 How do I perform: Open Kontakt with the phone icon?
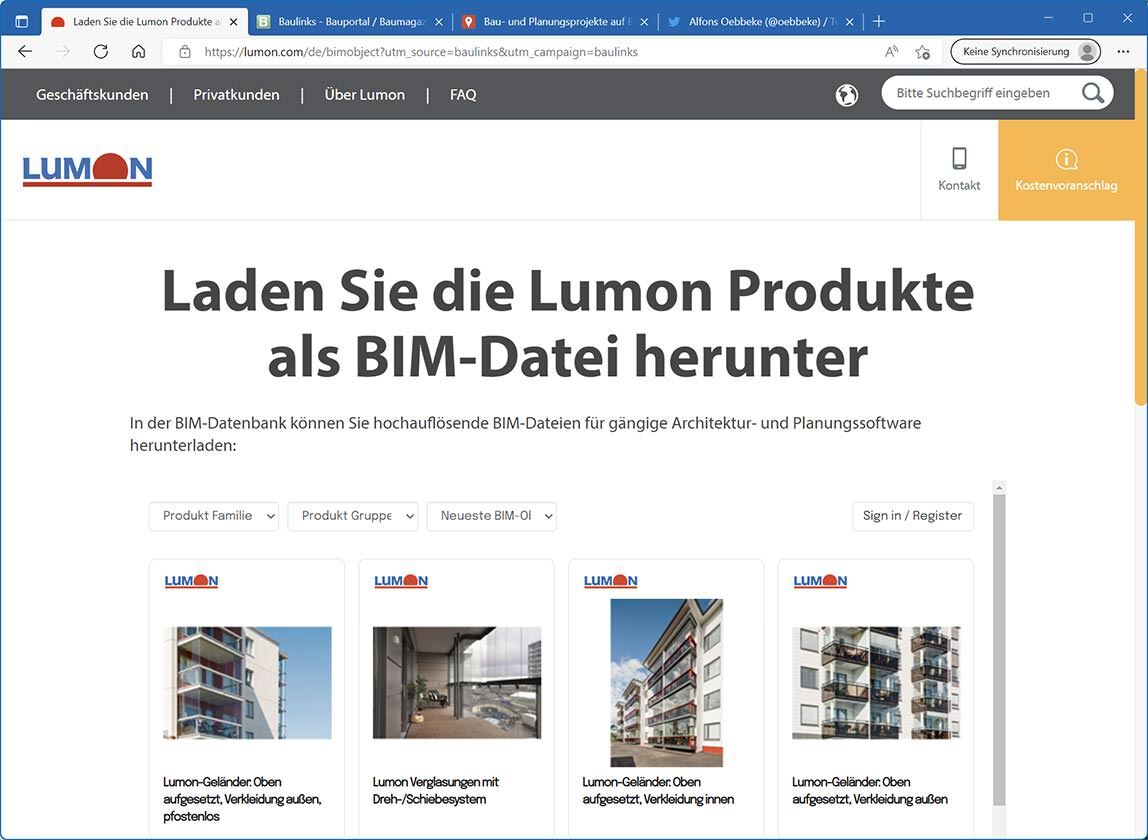[x=959, y=169]
